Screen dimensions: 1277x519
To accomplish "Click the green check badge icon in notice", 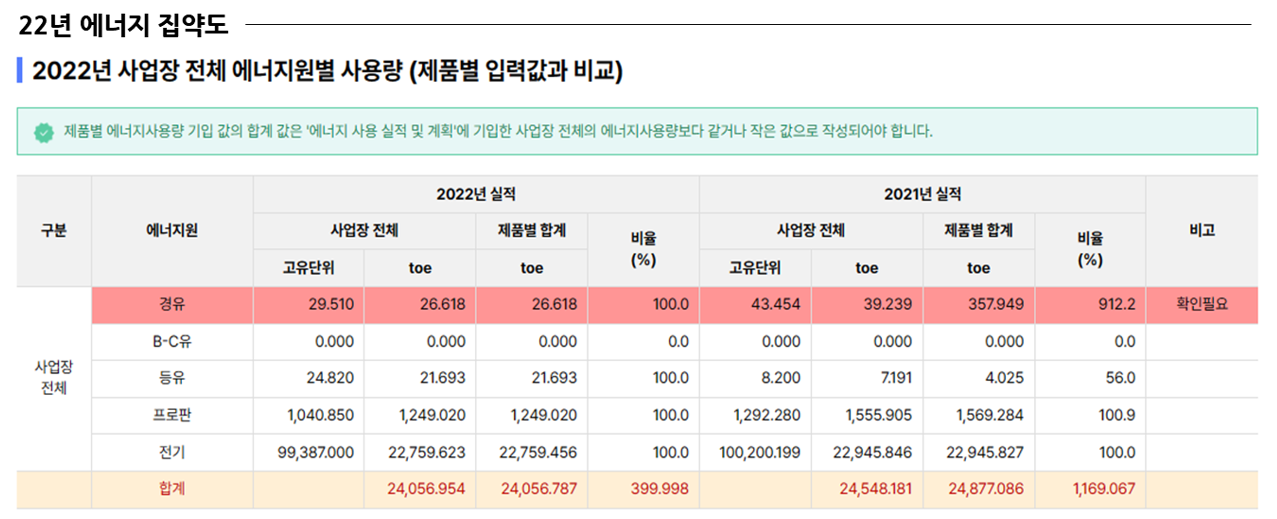I will point(43,132).
